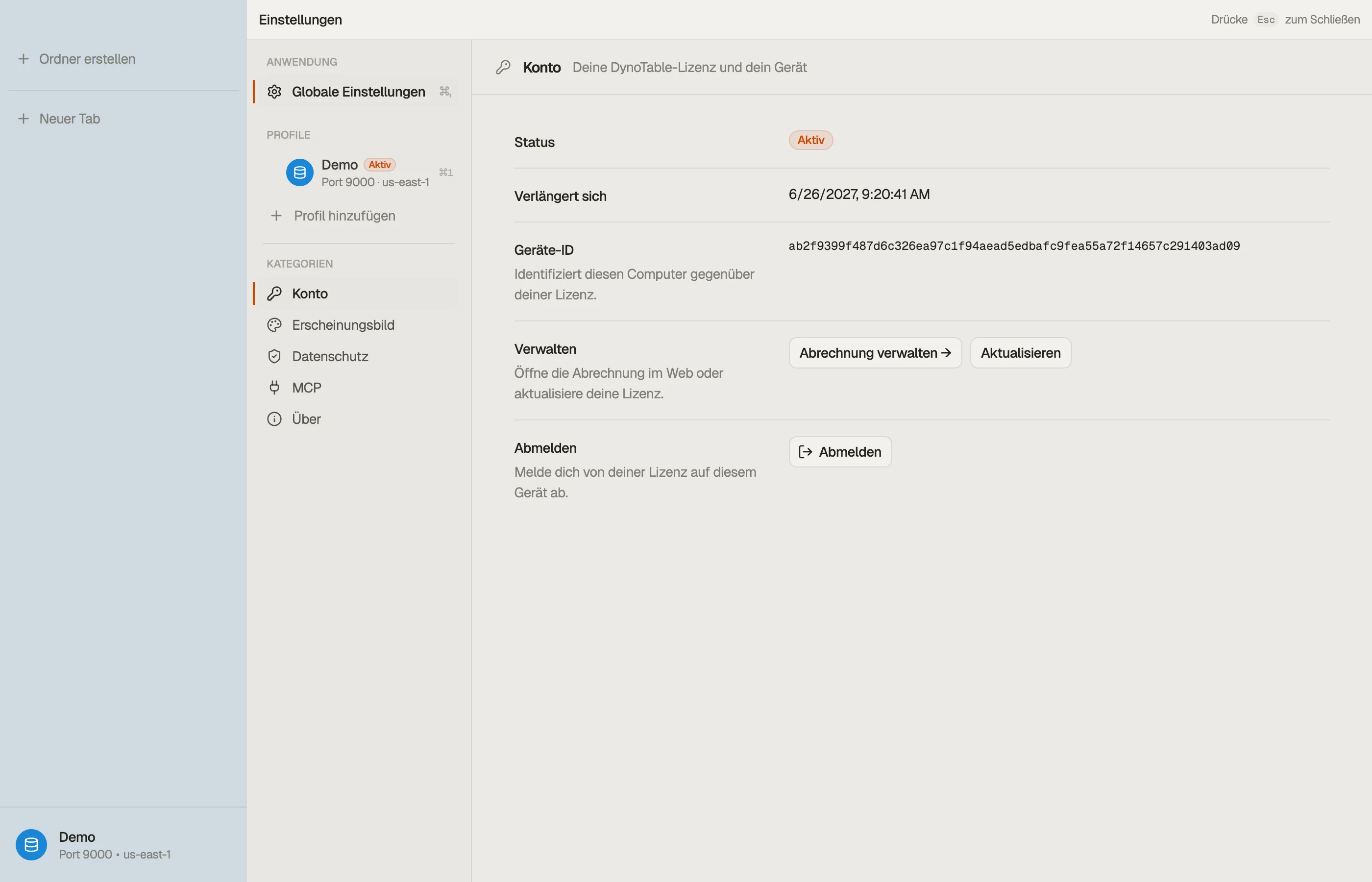Click the plus icon beside Neuer Tab

tap(24, 119)
